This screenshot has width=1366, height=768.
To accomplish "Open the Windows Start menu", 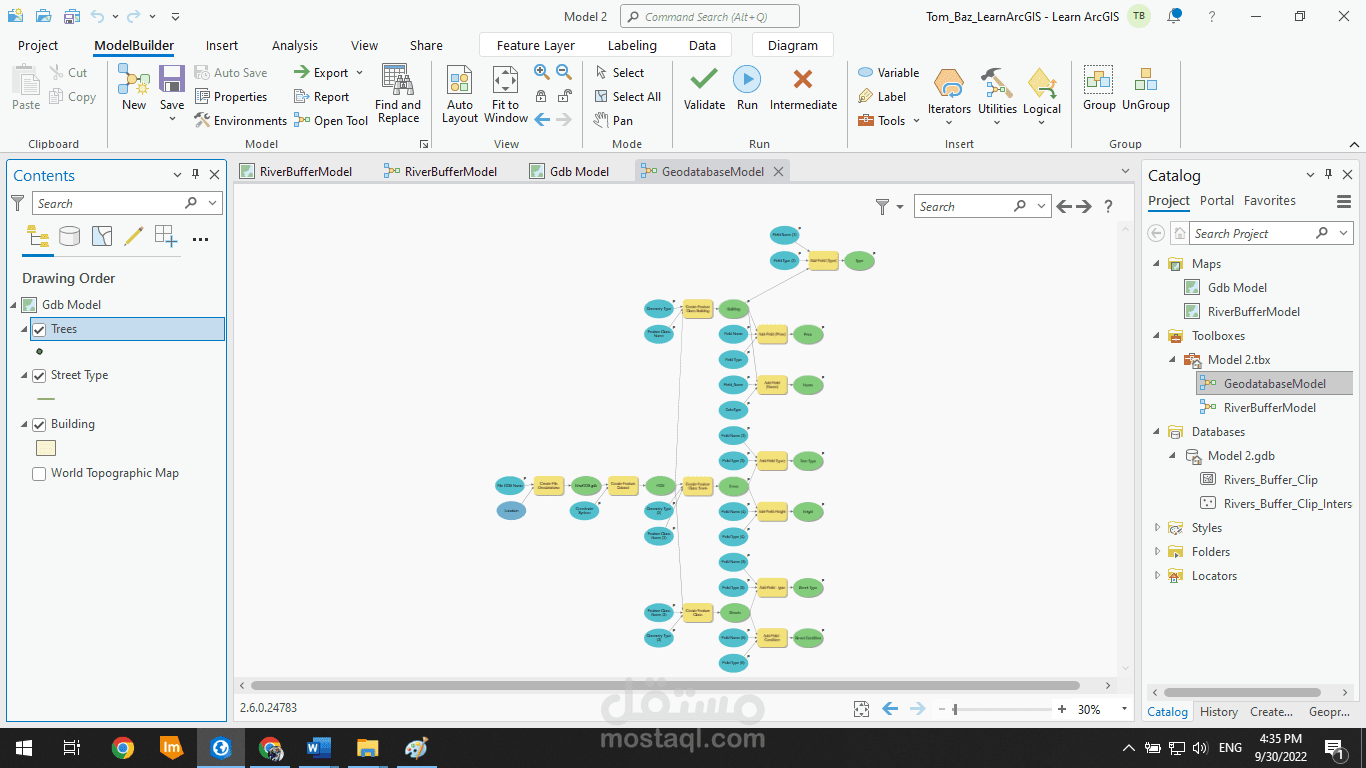I will [x=24, y=747].
